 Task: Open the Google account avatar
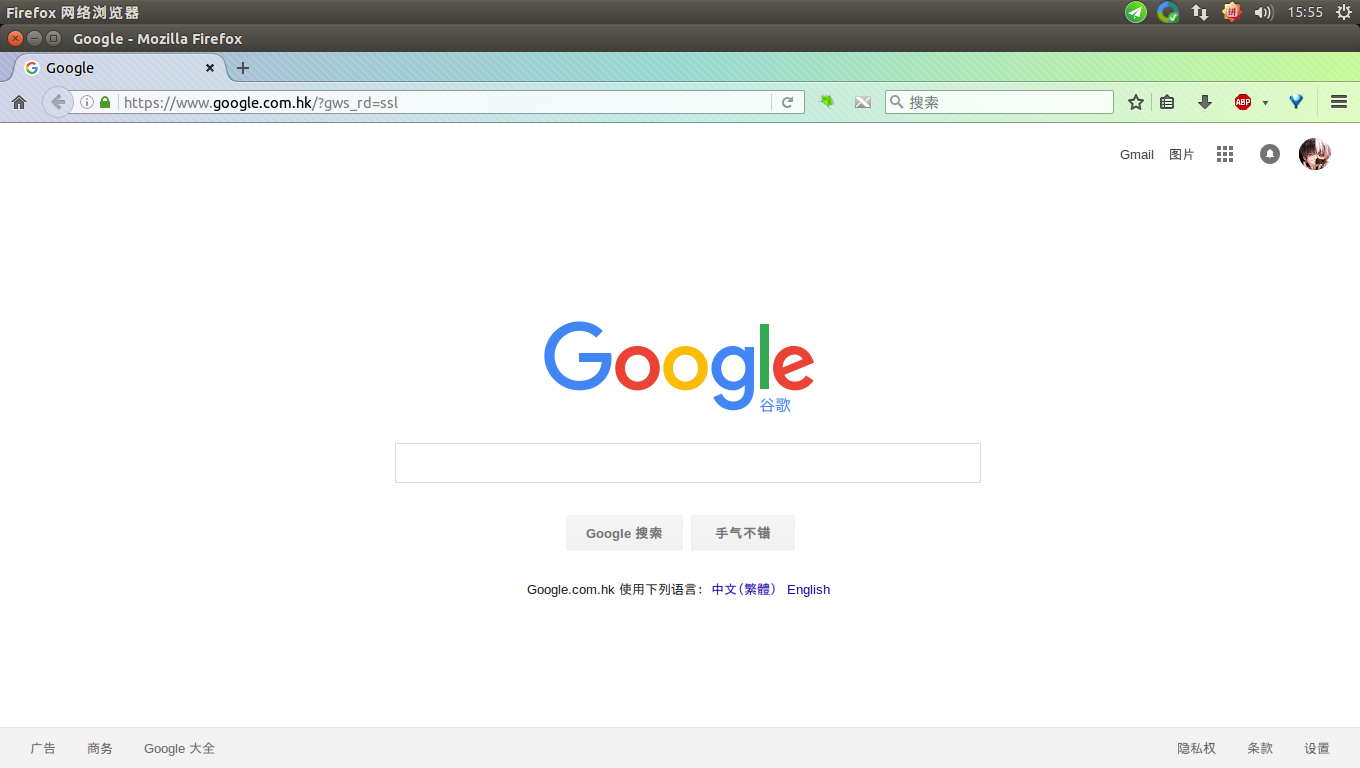(1315, 154)
